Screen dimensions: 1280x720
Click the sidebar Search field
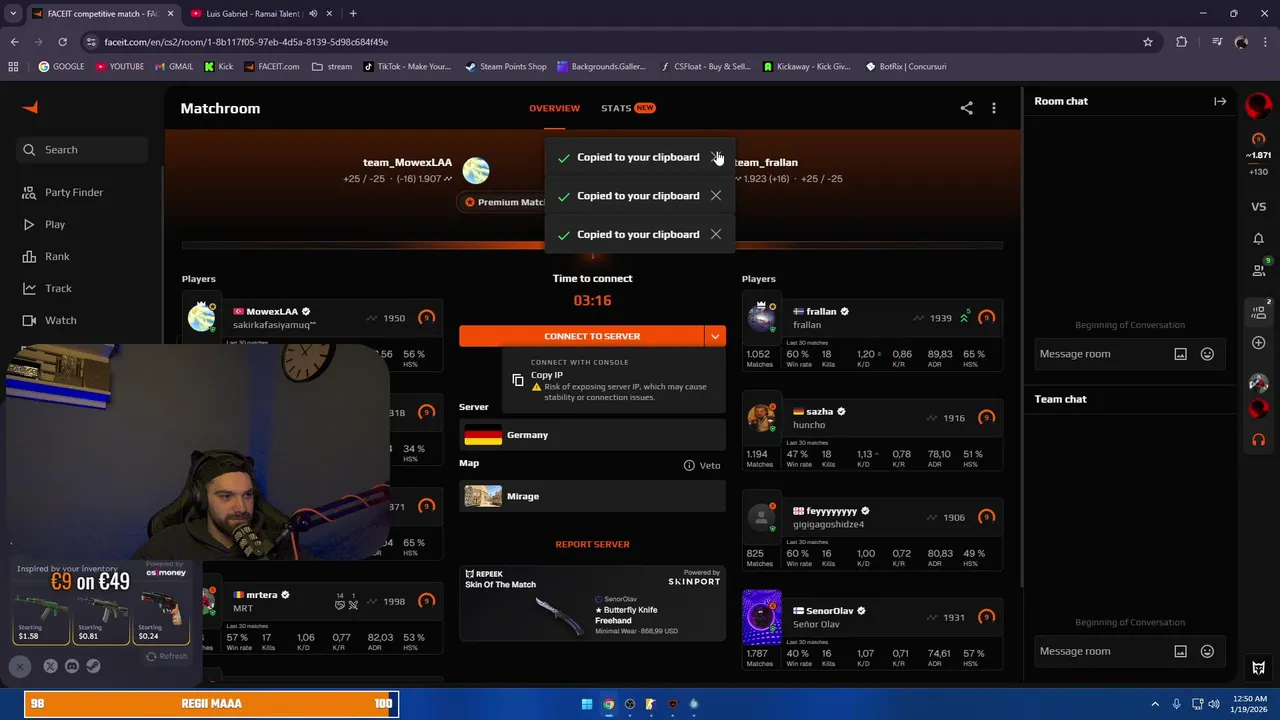(82, 150)
